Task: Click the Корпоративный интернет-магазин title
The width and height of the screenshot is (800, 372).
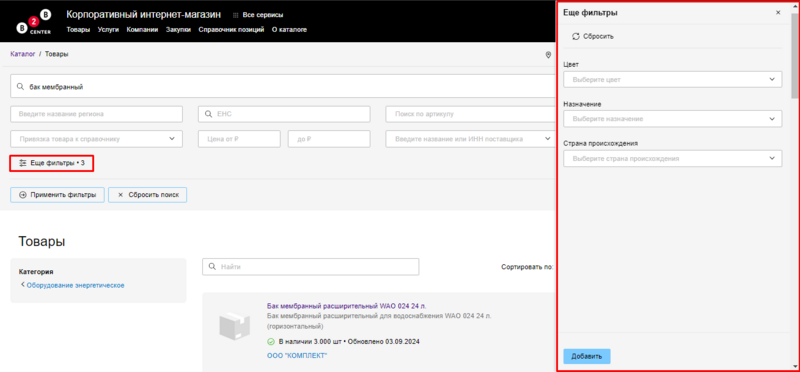Action: pyautogui.click(x=144, y=14)
